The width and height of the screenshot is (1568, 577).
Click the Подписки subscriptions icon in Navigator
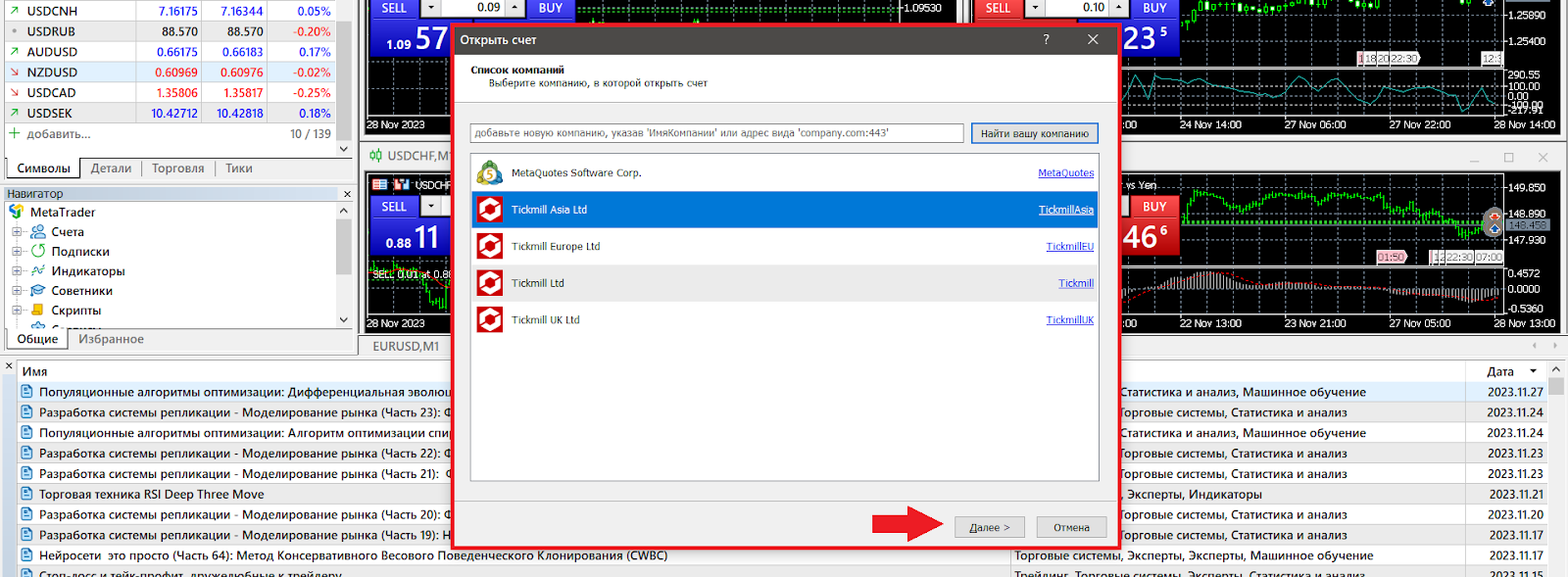click(x=38, y=251)
